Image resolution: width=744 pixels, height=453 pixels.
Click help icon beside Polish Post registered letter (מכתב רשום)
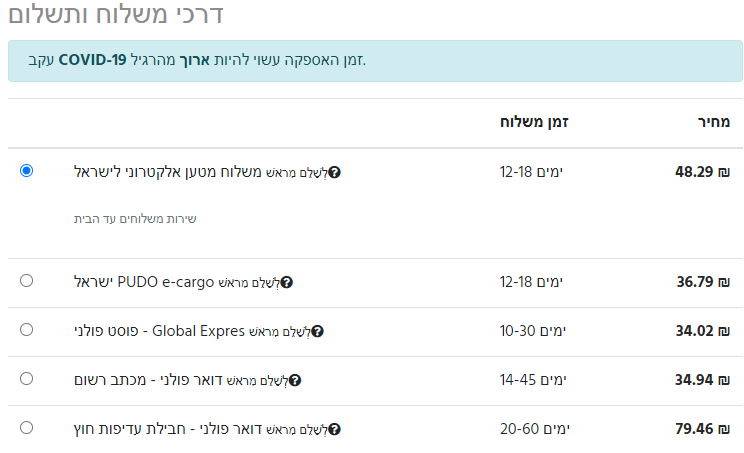[x=295, y=380]
